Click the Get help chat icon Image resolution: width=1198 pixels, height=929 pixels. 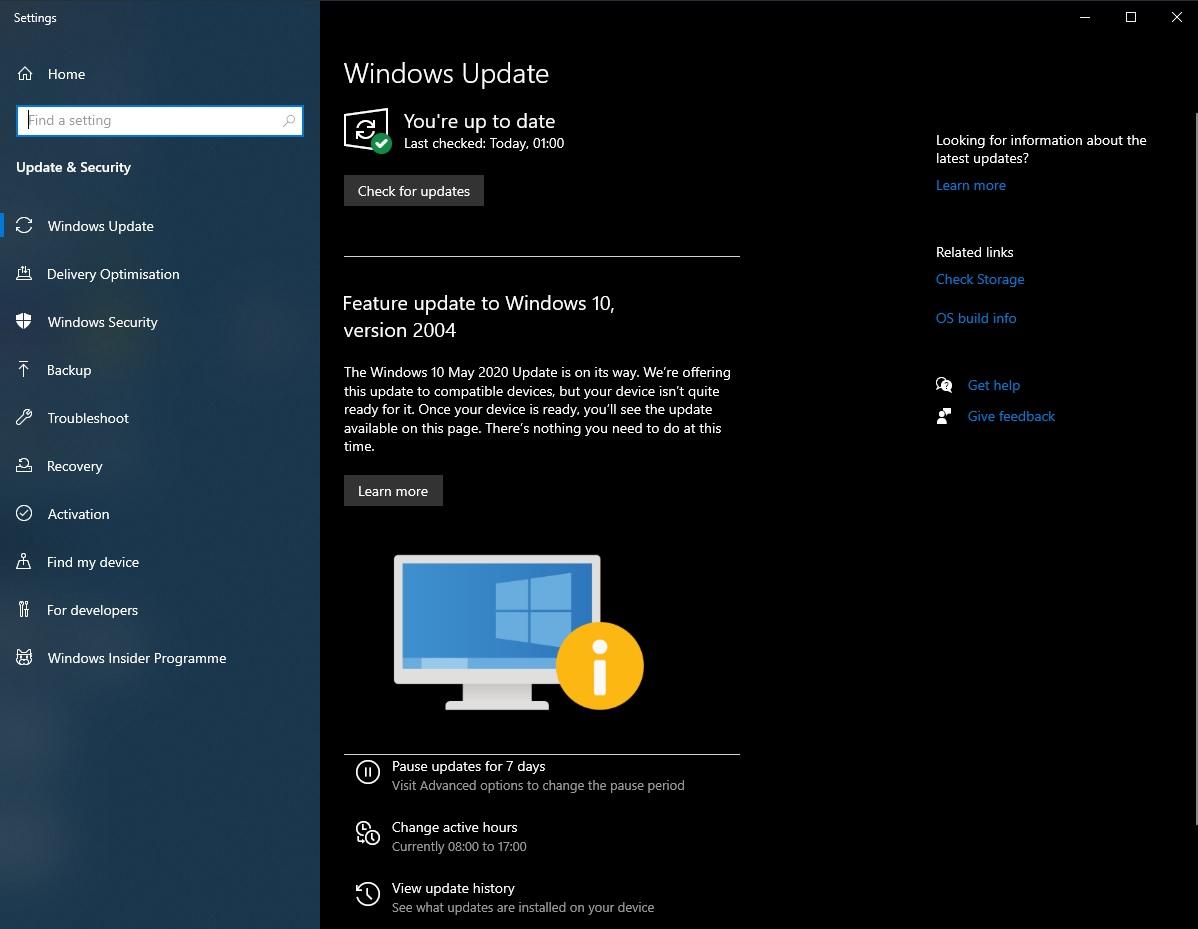click(944, 385)
